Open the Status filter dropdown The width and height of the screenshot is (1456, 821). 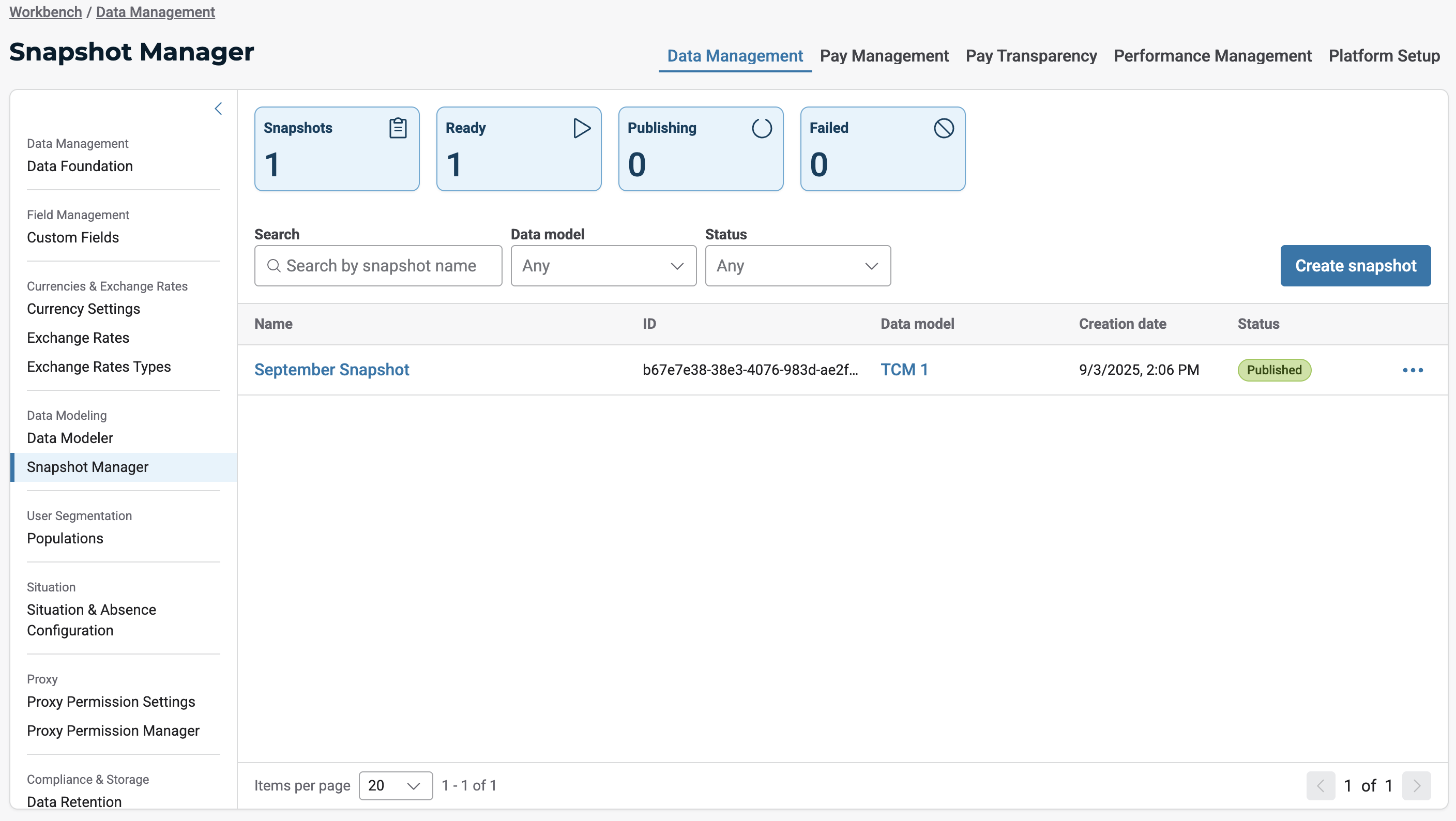pyautogui.click(x=797, y=266)
